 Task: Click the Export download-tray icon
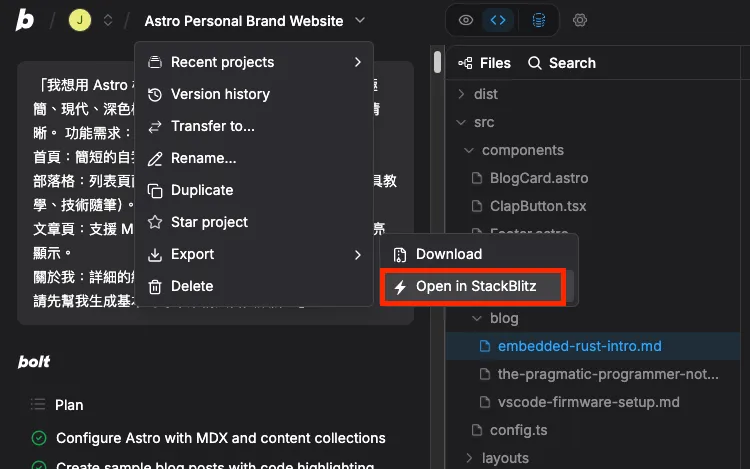[x=155, y=255]
